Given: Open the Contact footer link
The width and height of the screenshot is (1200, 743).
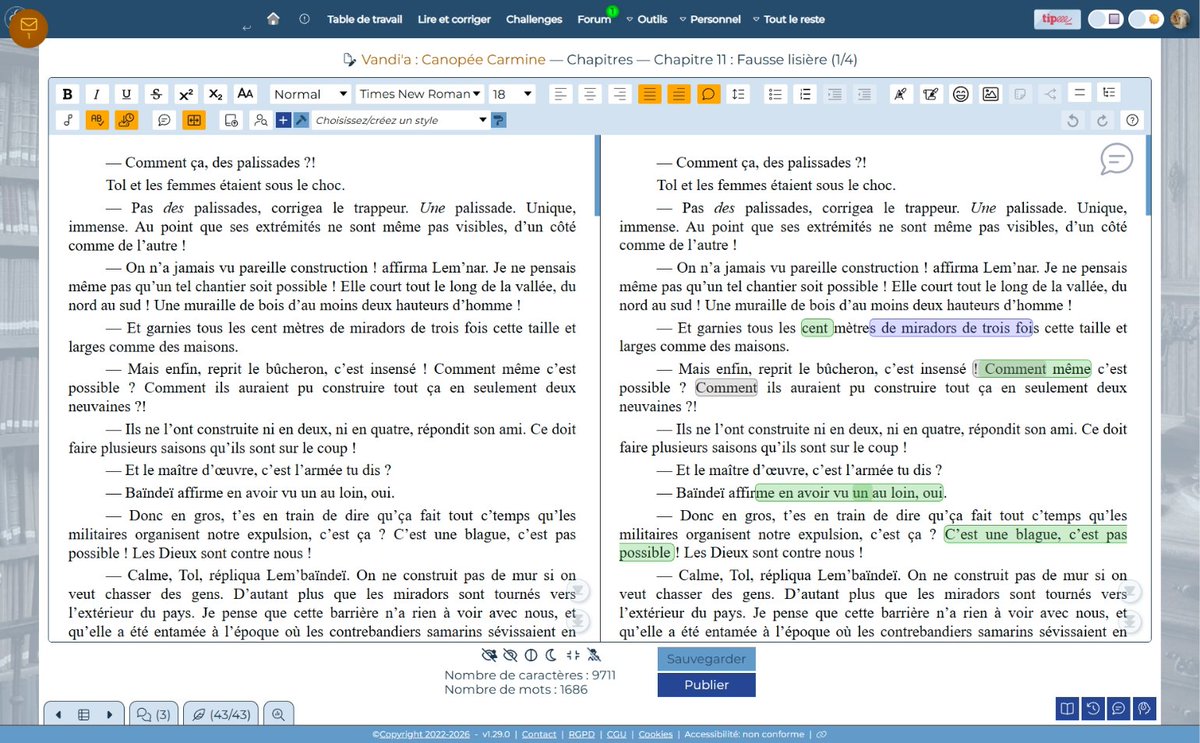Looking at the screenshot, I should pos(539,734).
